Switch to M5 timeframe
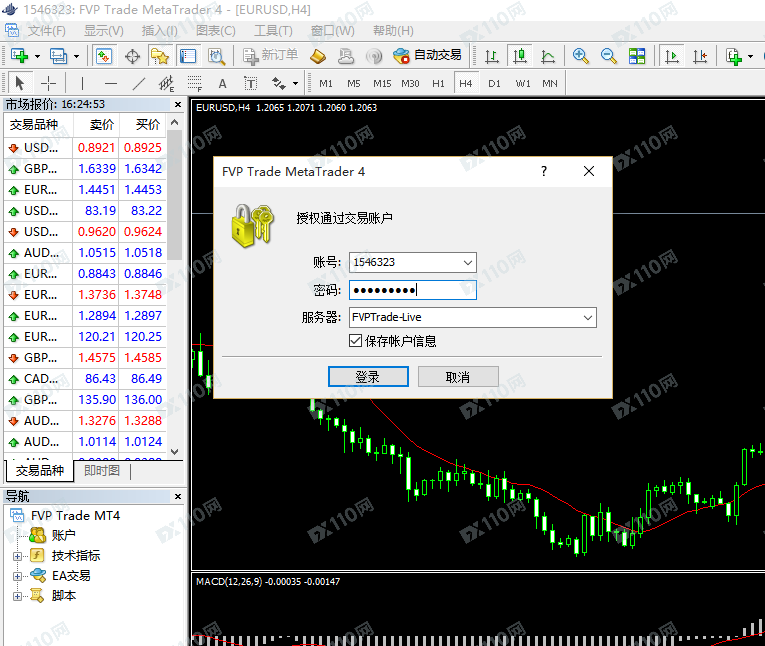The image size is (765, 646). (x=354, y=83)
